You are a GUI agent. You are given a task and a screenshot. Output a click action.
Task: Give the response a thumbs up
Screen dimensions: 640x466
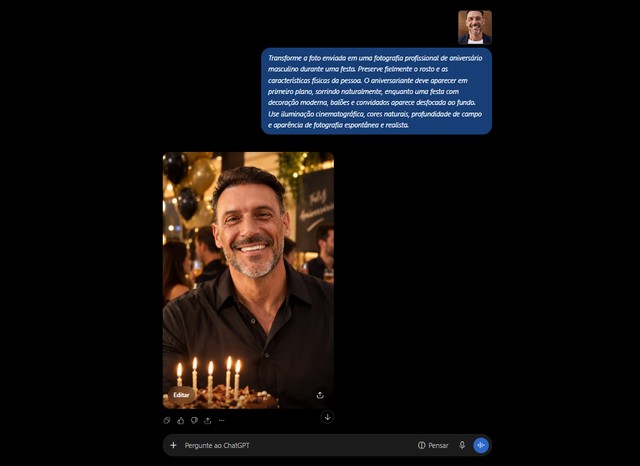tap(181, 420)
